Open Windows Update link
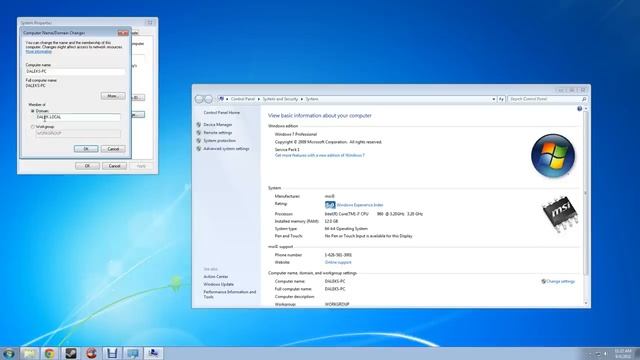The width and height of the screenshot is (640, 360). 218,284
